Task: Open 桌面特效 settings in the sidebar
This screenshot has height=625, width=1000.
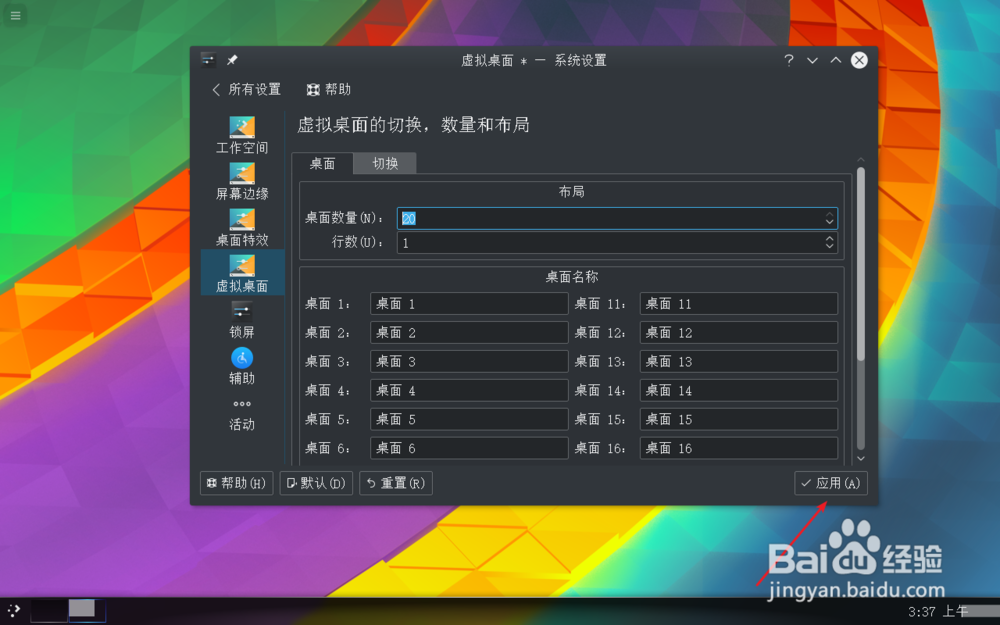Action: tap(241, 227)
